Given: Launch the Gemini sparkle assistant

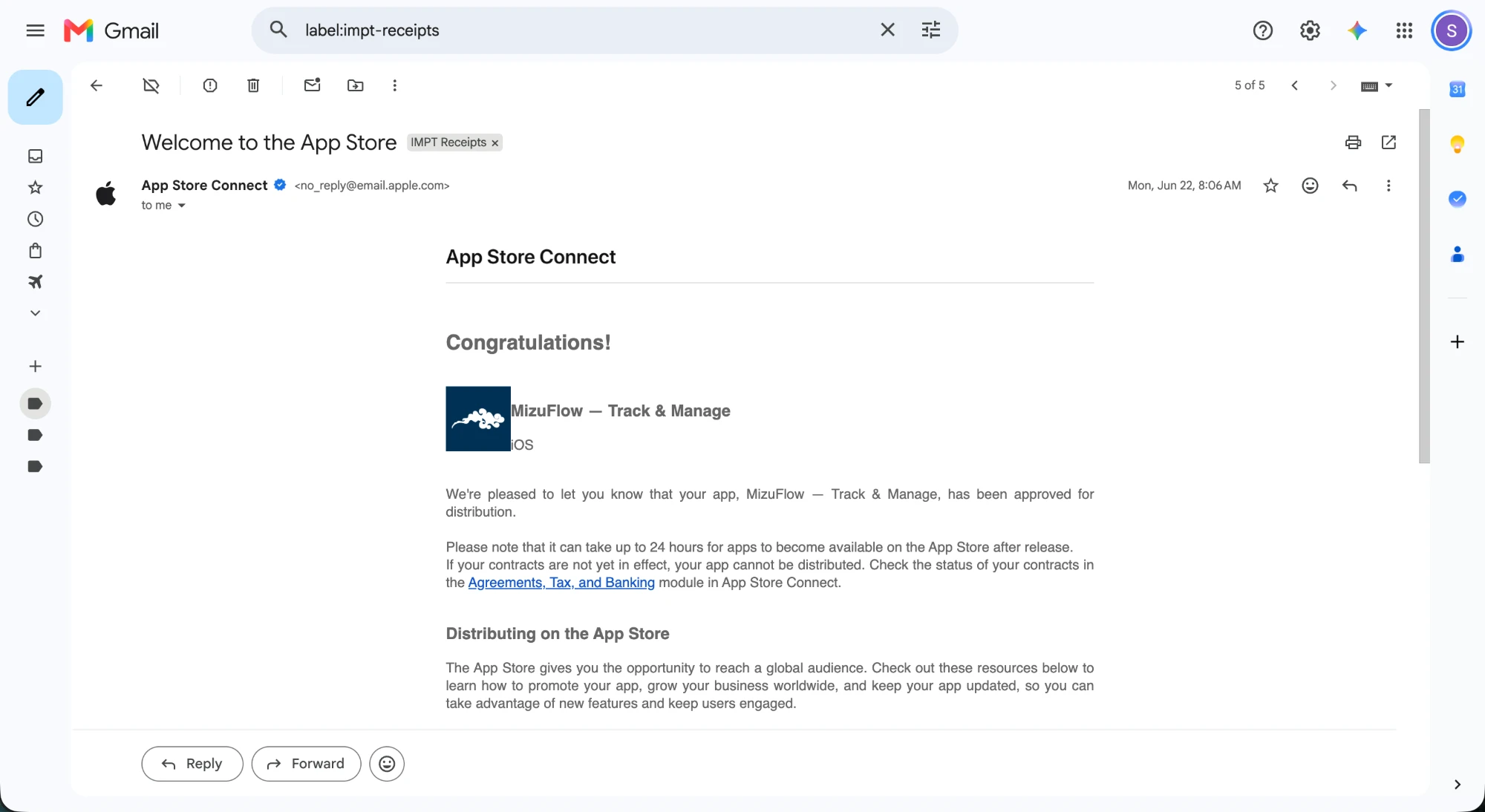Looking at the screenshot, I should tap(1357, 30).
